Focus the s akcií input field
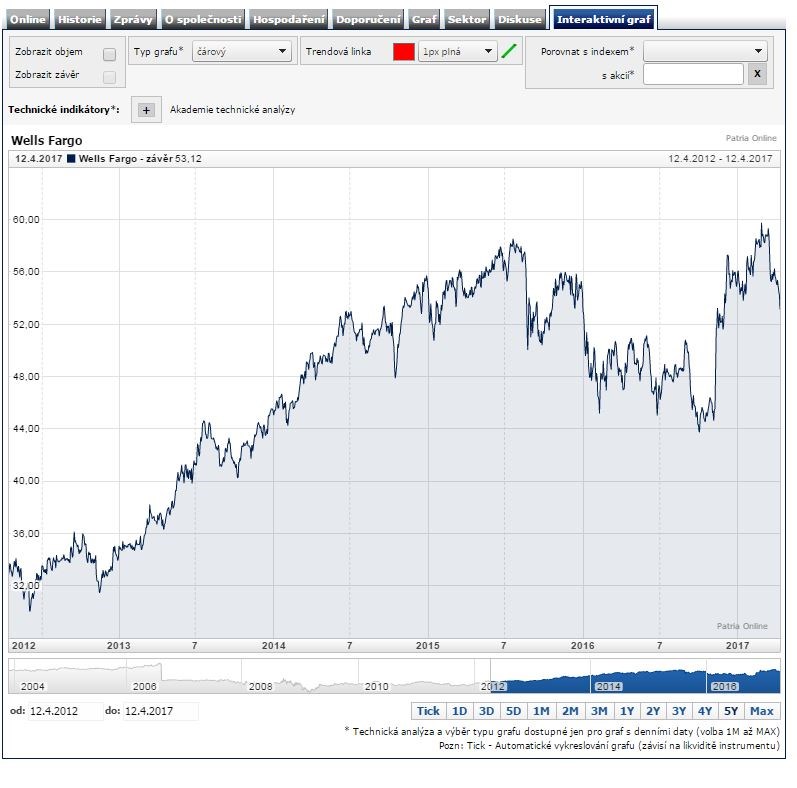This screenshot has width=797, height=788. tap(693, 74)
